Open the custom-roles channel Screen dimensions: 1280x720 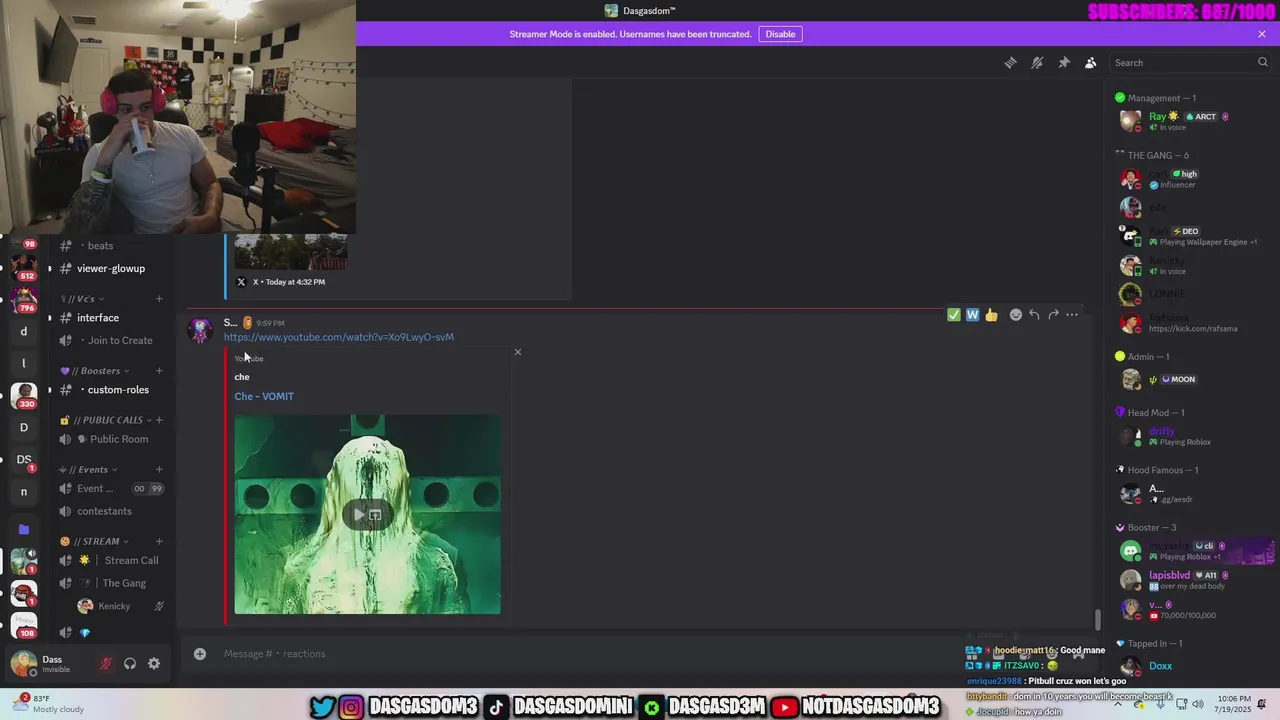pyautogui.click(x=118, y=390)
